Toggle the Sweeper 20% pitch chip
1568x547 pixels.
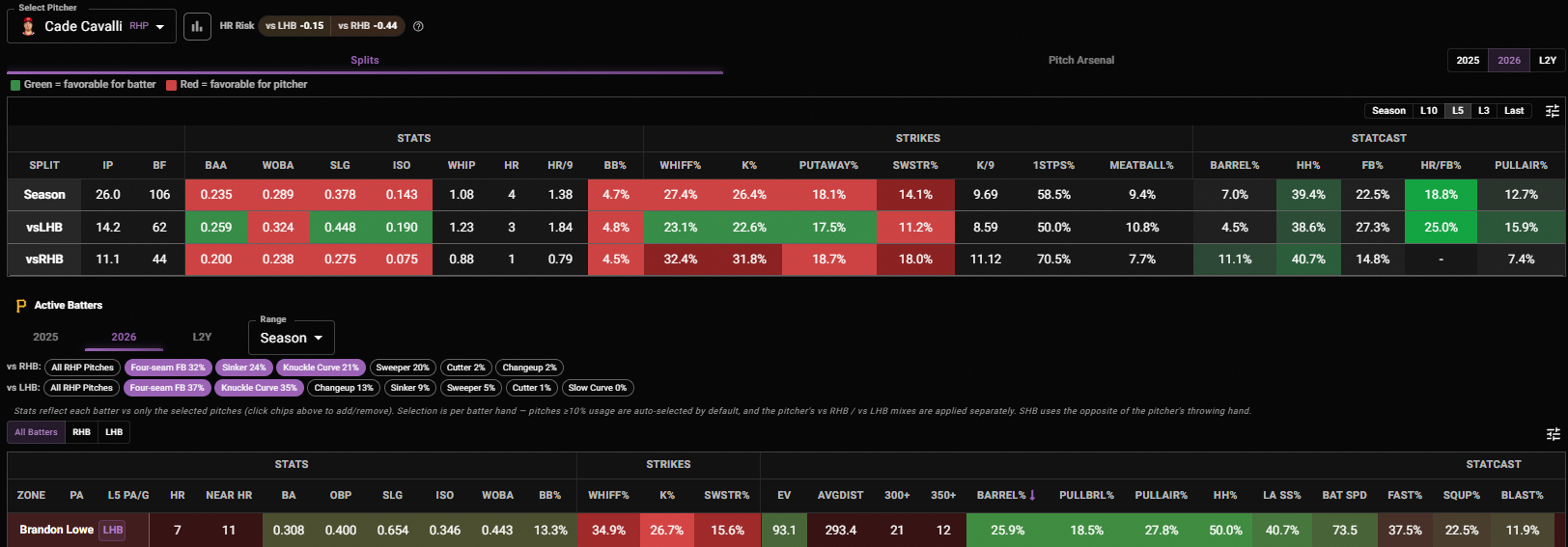pyautogui.click(x=403, y=368)
